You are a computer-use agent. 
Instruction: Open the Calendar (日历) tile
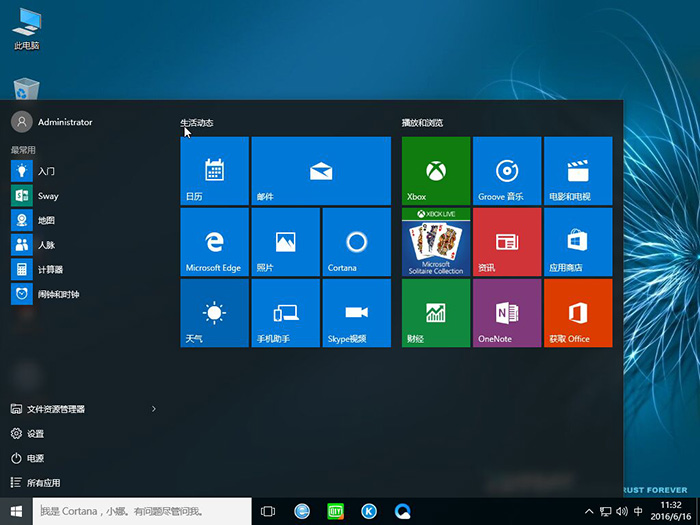(214, 171)
